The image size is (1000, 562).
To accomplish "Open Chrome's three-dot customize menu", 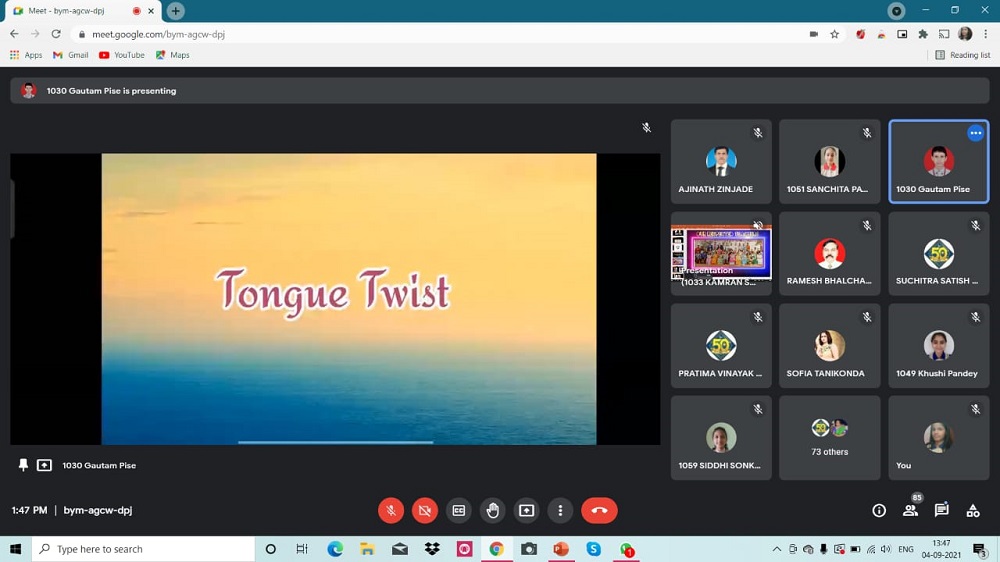I will point(986,33).
